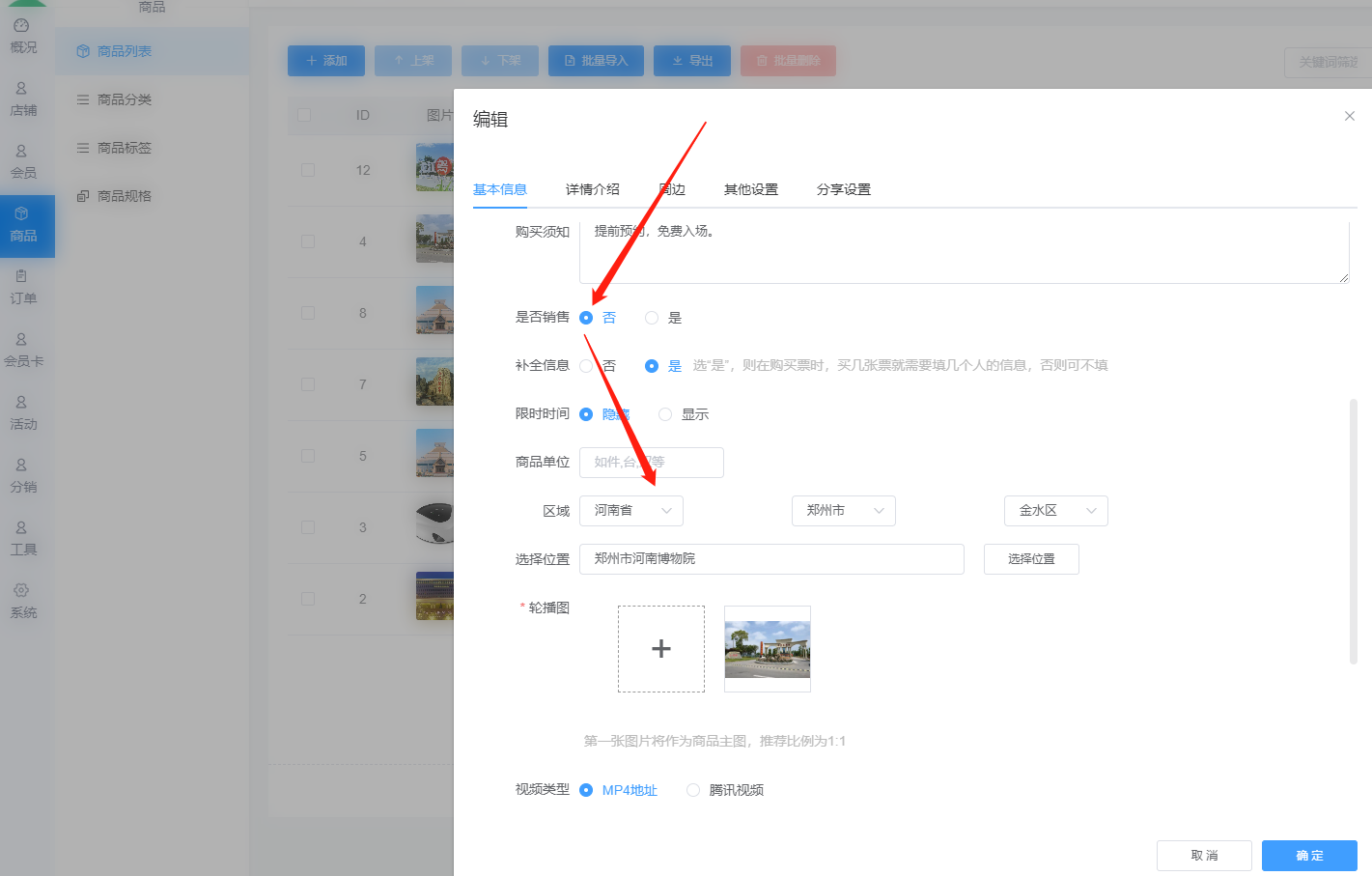Click the 批量导入 batch import button
1372x876 pixels.
(x=596, y=61)
